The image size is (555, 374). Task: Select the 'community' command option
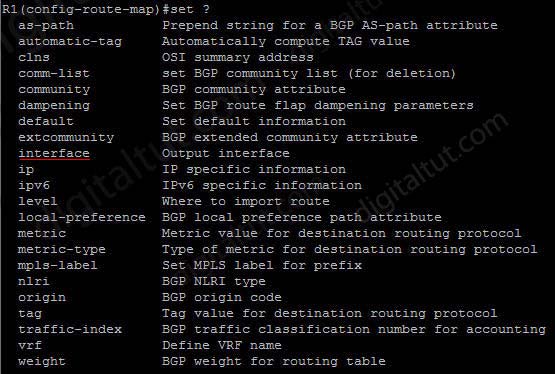coord(54,90)
